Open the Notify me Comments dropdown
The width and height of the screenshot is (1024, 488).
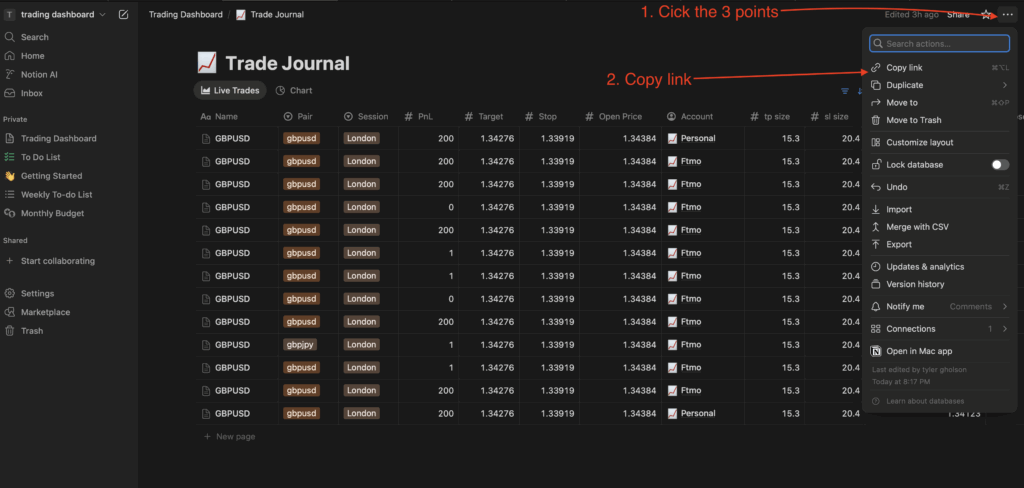click(x=977, y=306)
